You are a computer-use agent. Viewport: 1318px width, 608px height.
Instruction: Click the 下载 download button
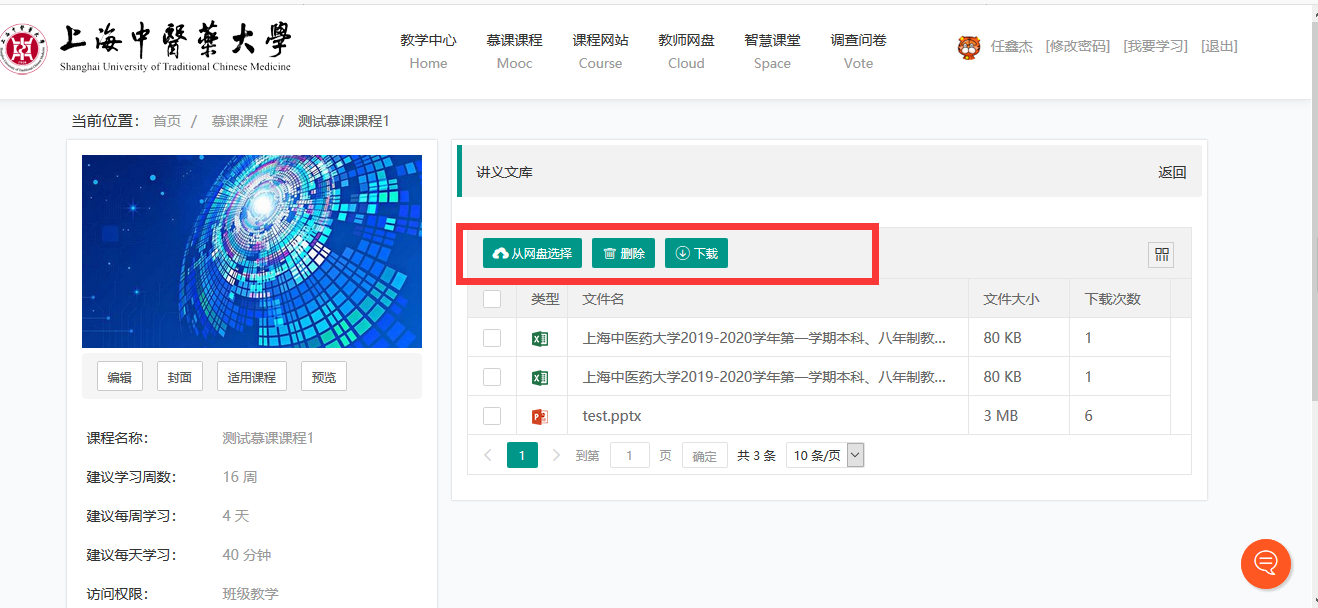[x=696, y=253]
